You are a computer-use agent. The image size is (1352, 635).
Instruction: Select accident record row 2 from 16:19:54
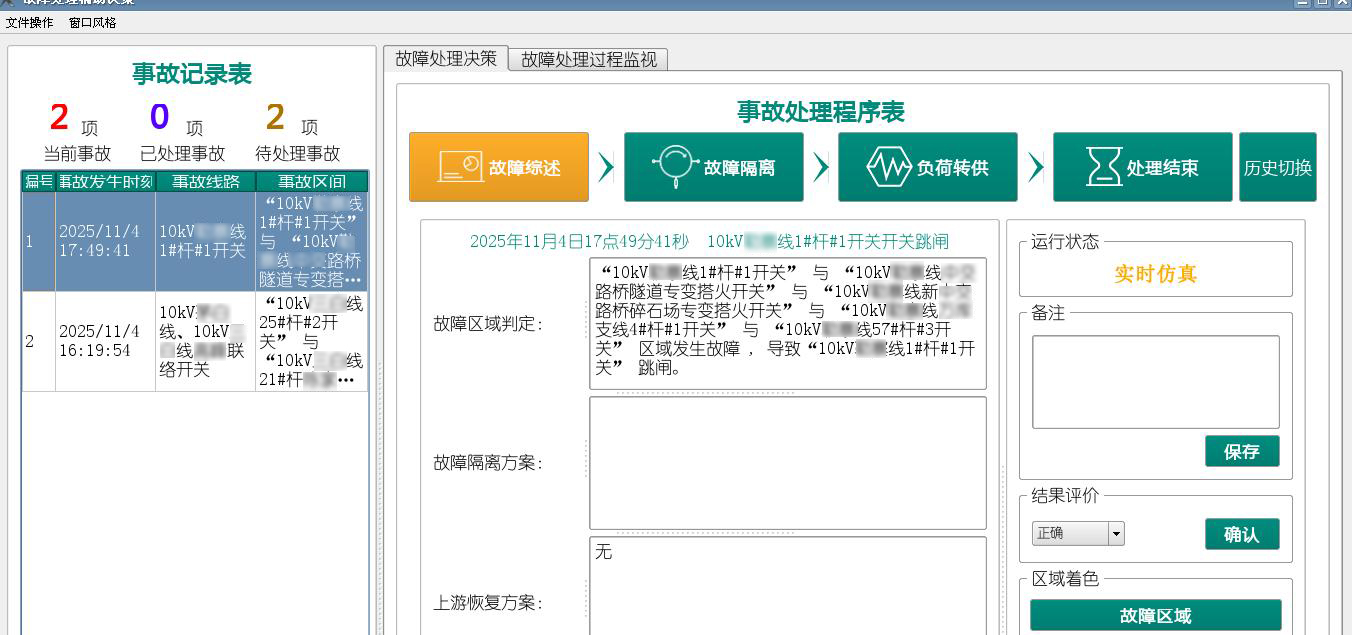pos(195,341)
